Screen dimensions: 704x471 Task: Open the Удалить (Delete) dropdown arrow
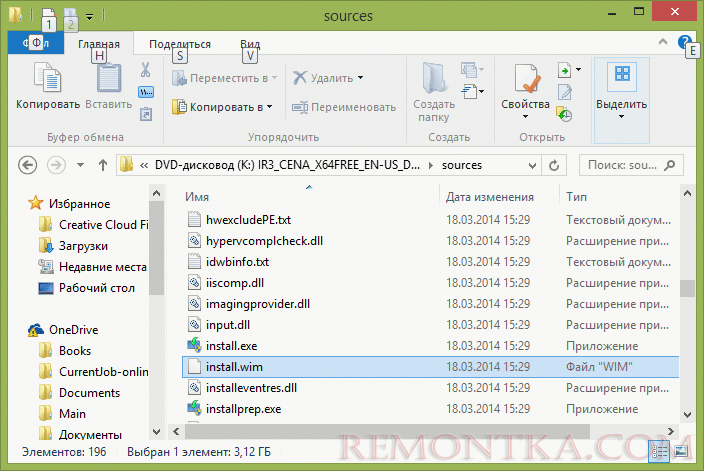(x=361, y=78)
